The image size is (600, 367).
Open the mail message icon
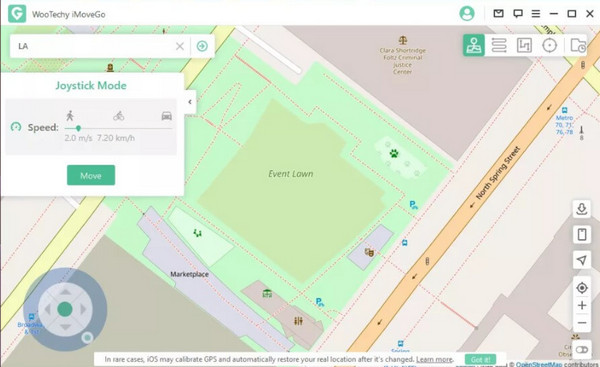498,14
